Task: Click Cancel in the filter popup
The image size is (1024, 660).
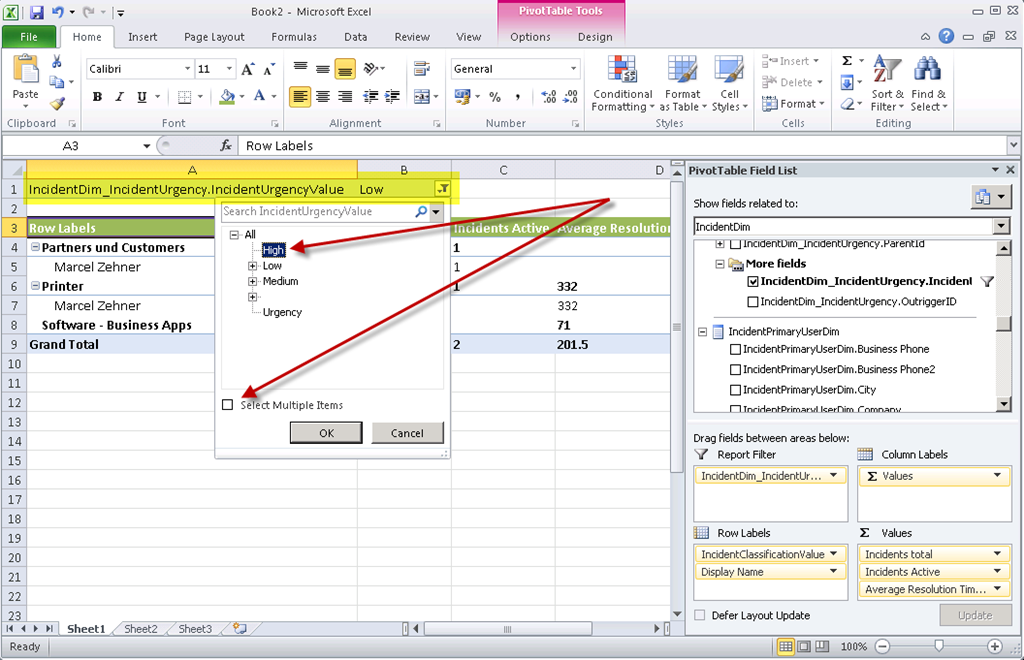Action: (x=407, y=433)
